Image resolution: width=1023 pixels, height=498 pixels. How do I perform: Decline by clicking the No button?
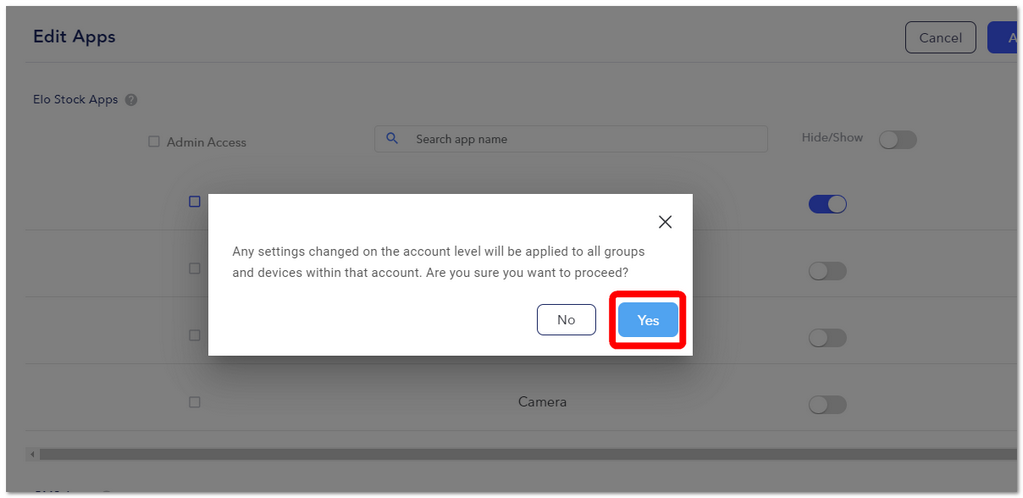click(x=566, y=320)
